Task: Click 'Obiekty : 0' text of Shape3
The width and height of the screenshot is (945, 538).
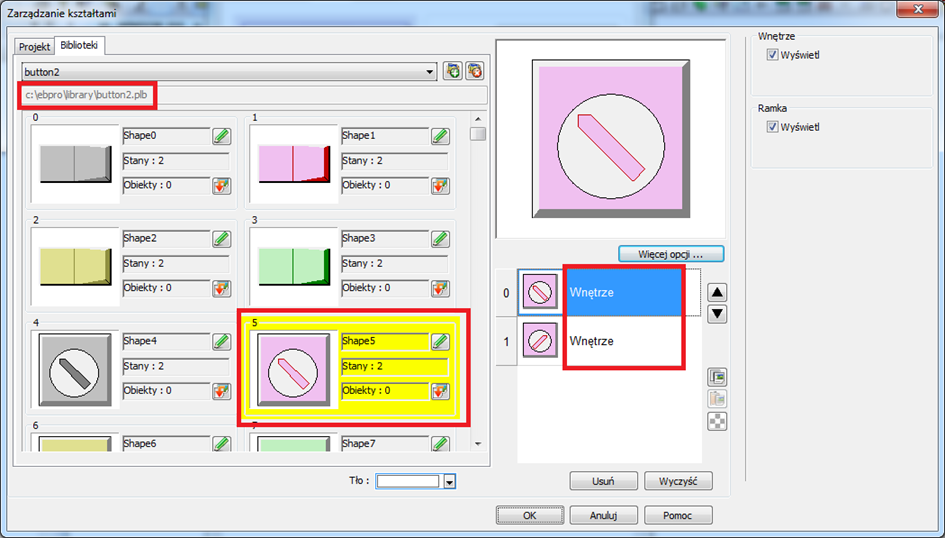Action: click(x=366, y=288)
